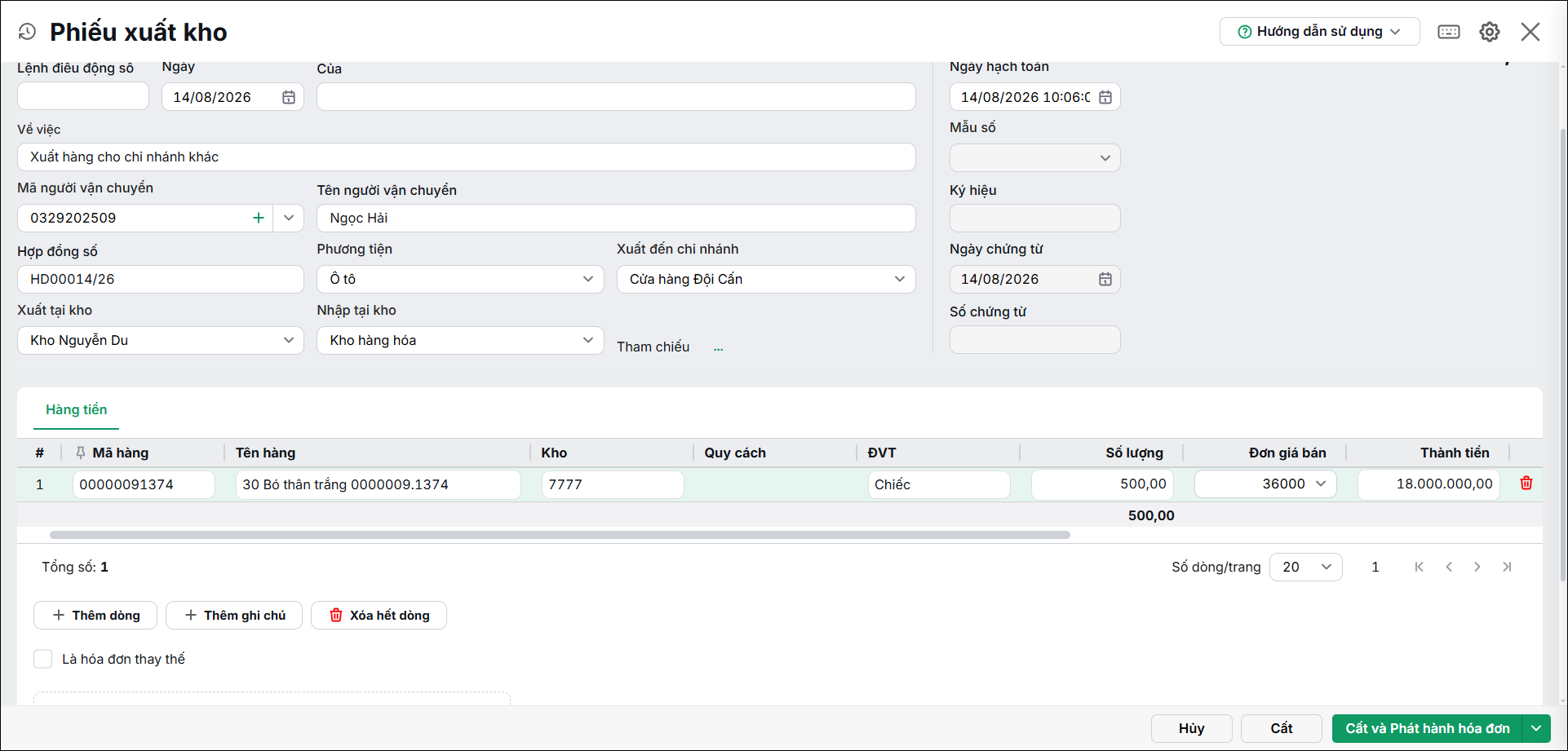Image resolution: width=1568 pixels, height=751 pixels.
Task: Open the Tham chiếu ellipsis link
Action: coord(718,348)
